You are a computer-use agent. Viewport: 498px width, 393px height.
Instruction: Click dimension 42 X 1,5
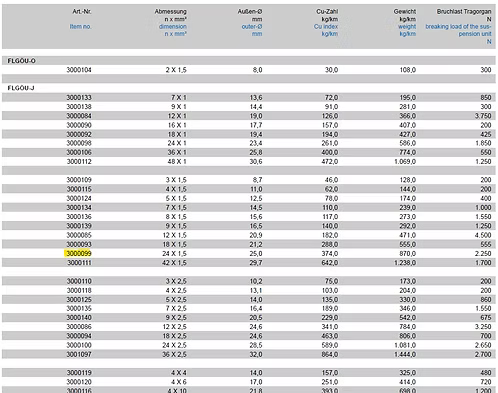pos(174,263)
